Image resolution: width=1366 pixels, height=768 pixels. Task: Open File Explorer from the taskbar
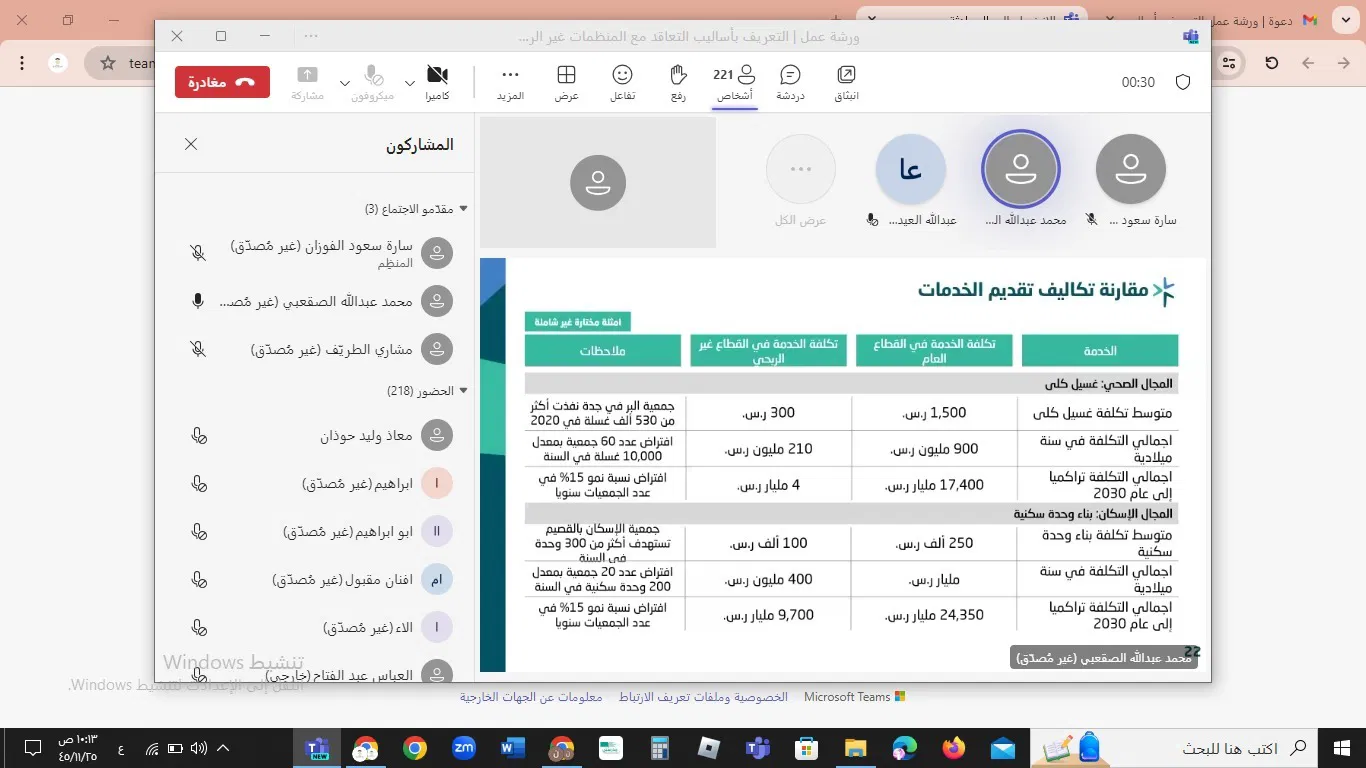pyautogui.click(x=855, y=748)
